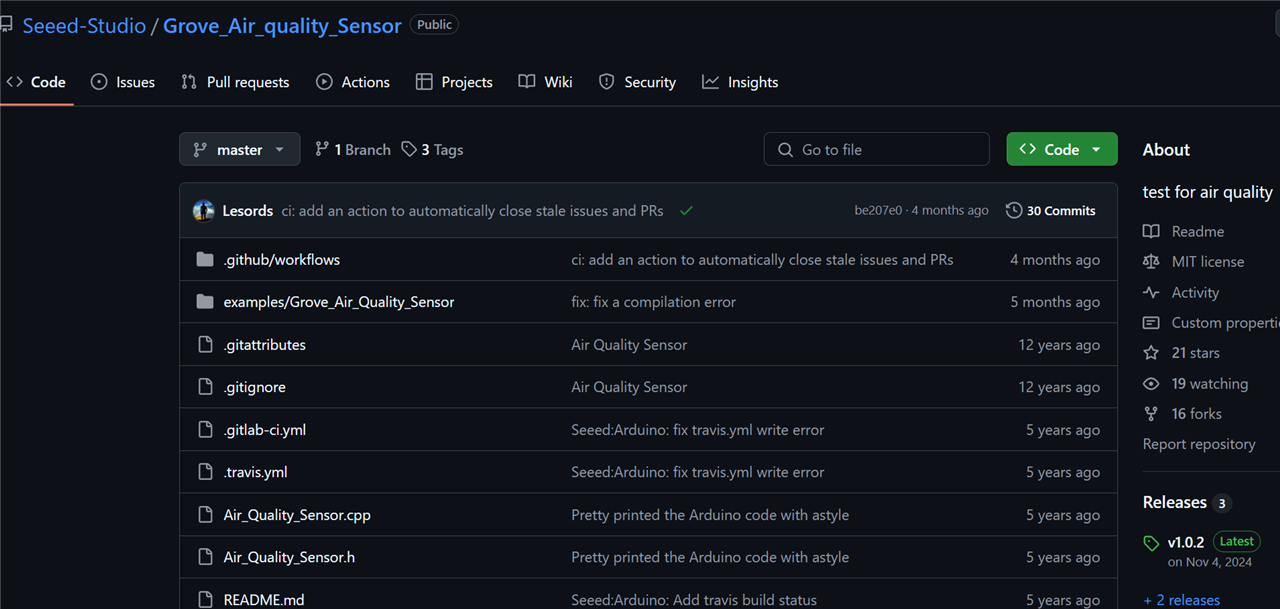Click the green CI status checkmark icon
Image resolution: width=1280 pixels, height=609 pixels.
686,211
